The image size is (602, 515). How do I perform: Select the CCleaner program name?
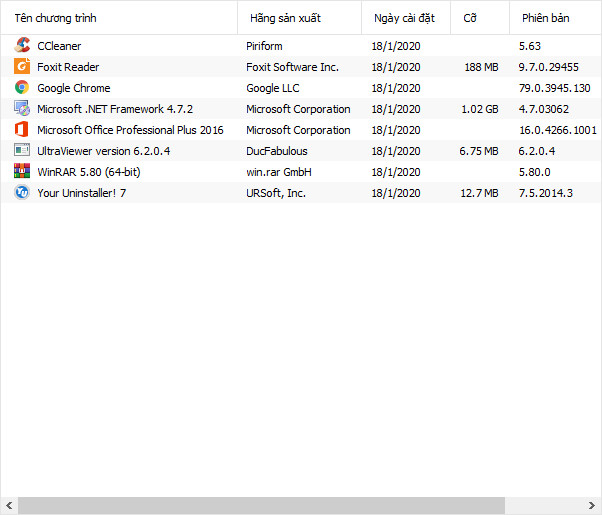(59, 46)
